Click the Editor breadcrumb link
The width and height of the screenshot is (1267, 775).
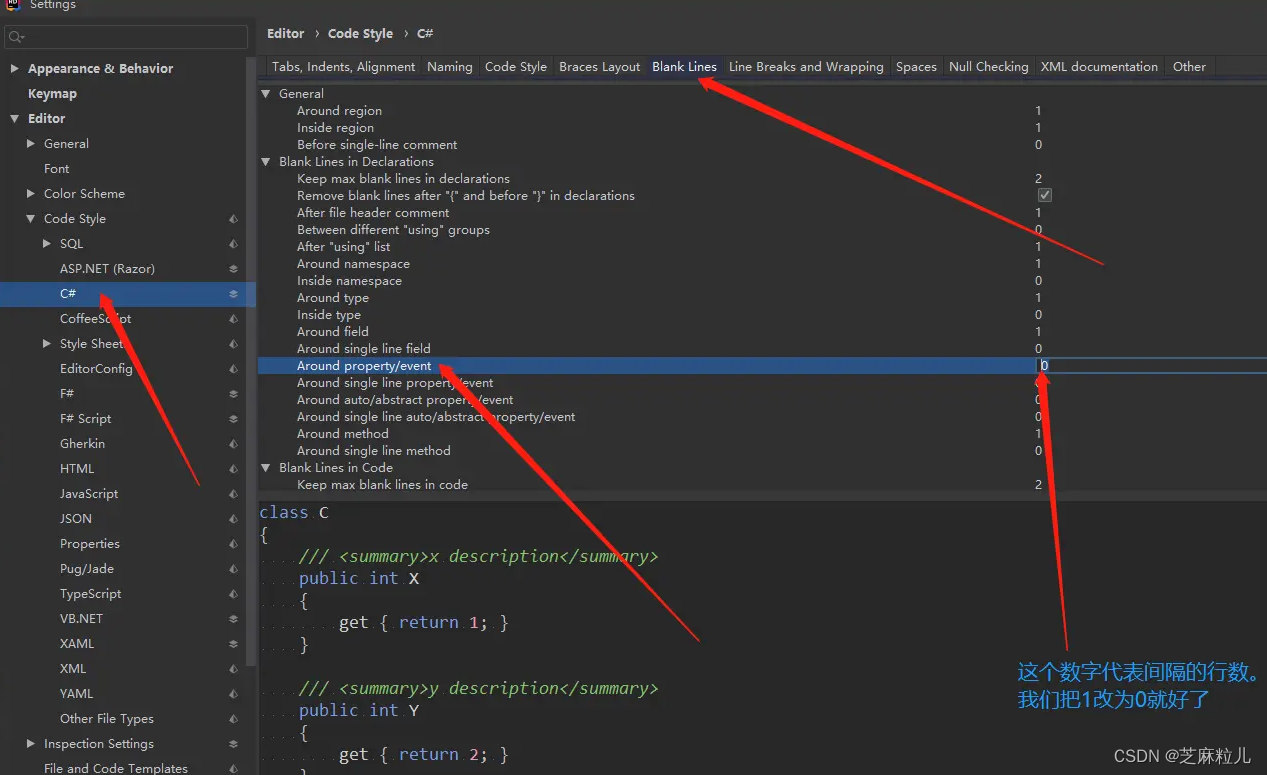pos(285,33)
